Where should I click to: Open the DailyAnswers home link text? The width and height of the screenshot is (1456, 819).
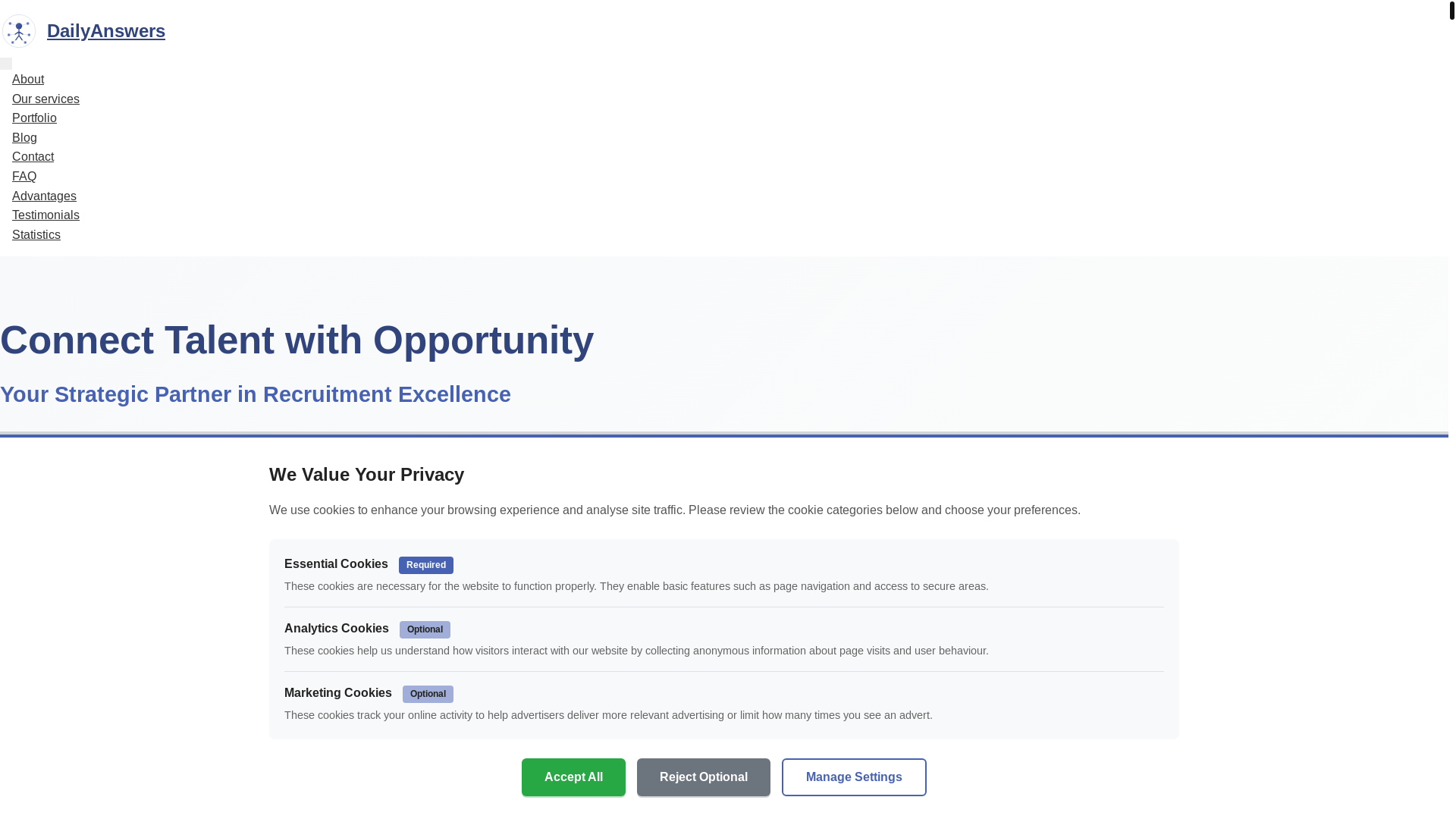105,31
